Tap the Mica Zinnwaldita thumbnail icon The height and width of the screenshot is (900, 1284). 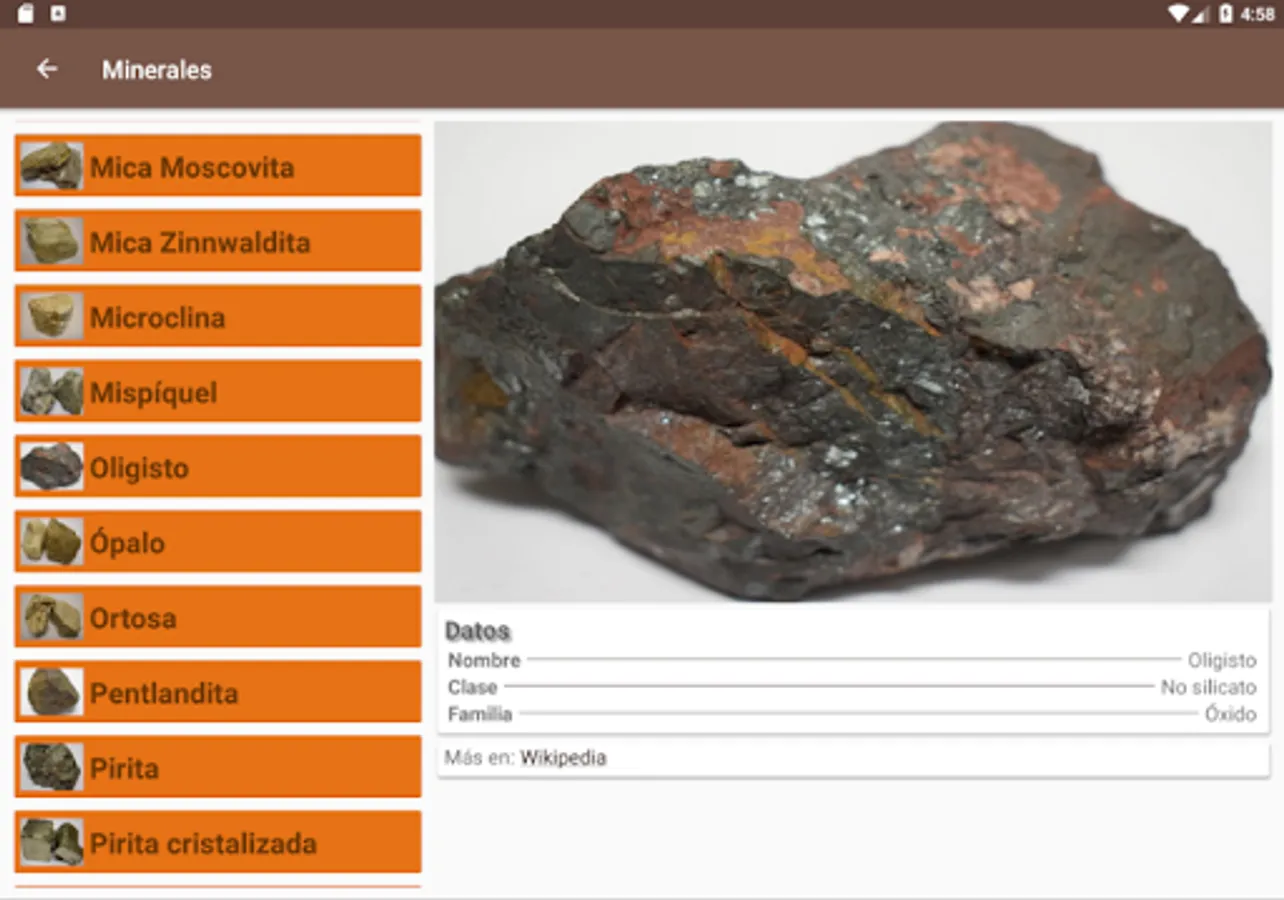pyautogui.click(x=52, y=241)
